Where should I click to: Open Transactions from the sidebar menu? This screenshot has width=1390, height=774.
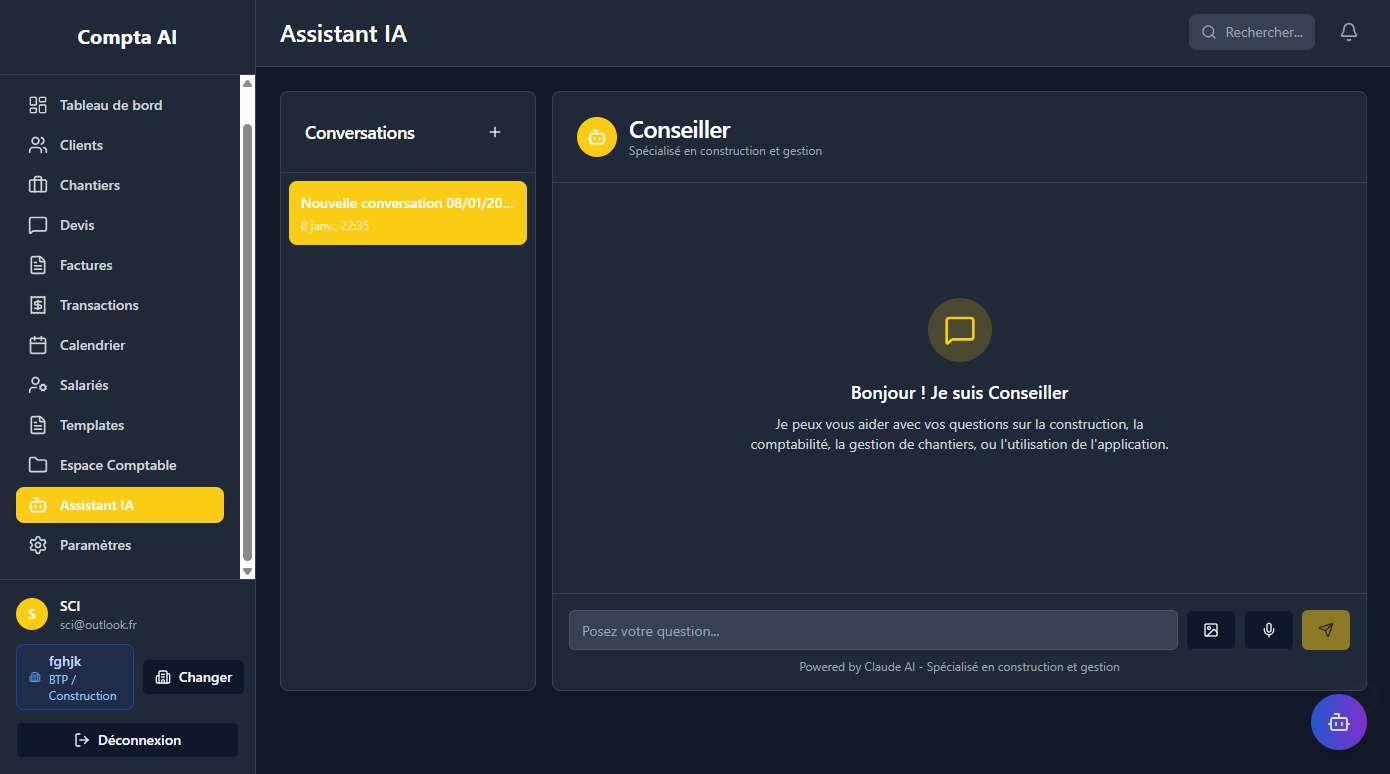pos(98,304)
